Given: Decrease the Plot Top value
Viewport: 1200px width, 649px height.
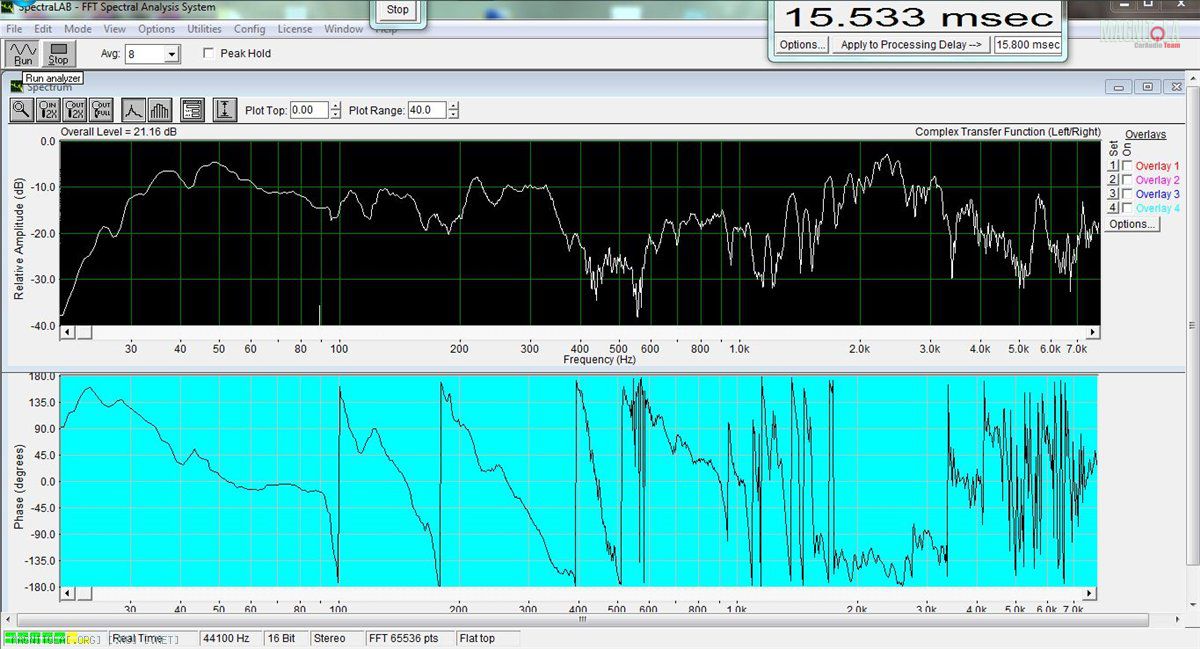Looking at the screenshot, I should tap(335, 114).
